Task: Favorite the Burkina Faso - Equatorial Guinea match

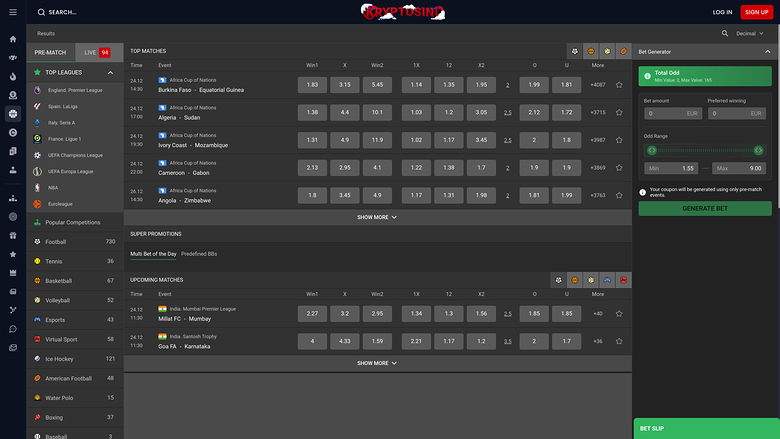Action: 619,85
